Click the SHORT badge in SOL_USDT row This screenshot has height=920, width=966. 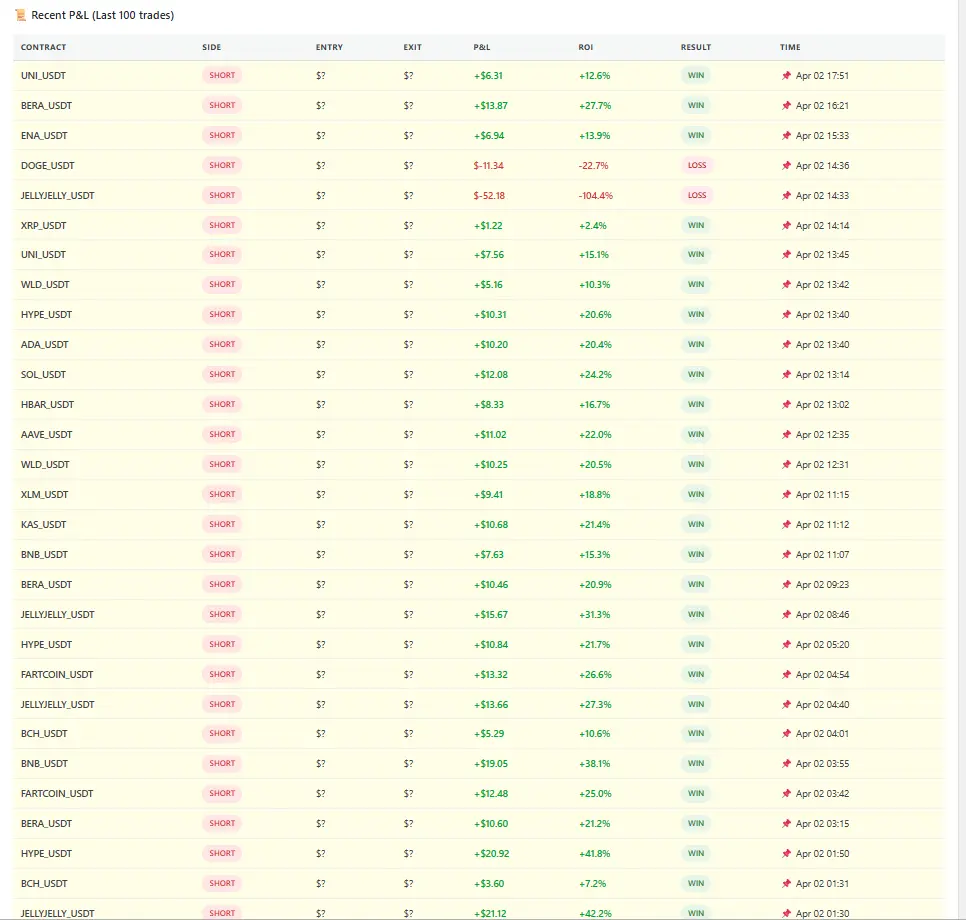click(222, 374)
